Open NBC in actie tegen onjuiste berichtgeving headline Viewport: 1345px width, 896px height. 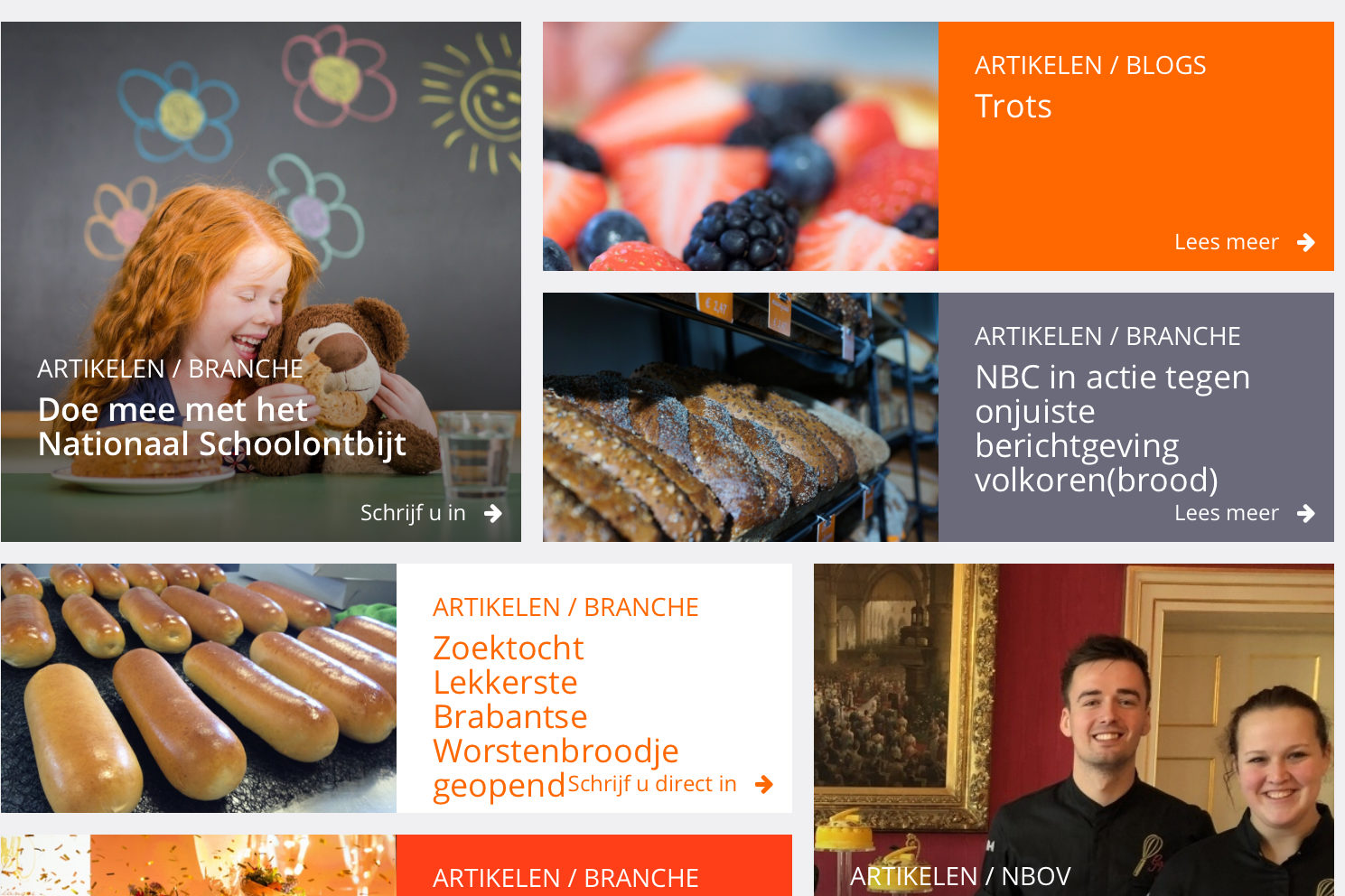1112,428
